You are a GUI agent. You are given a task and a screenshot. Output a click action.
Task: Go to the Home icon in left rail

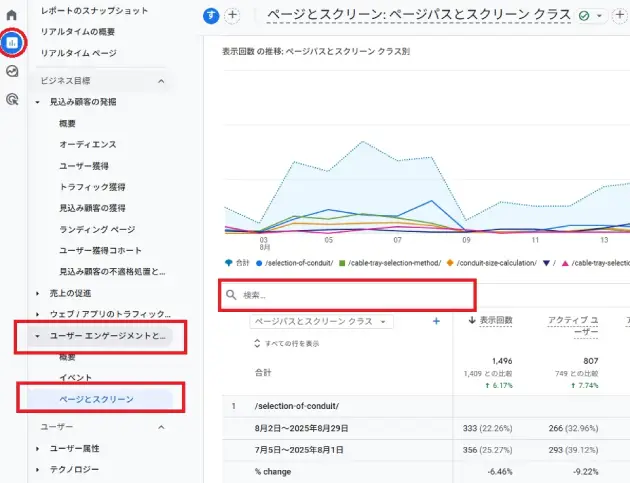point(12,16)
